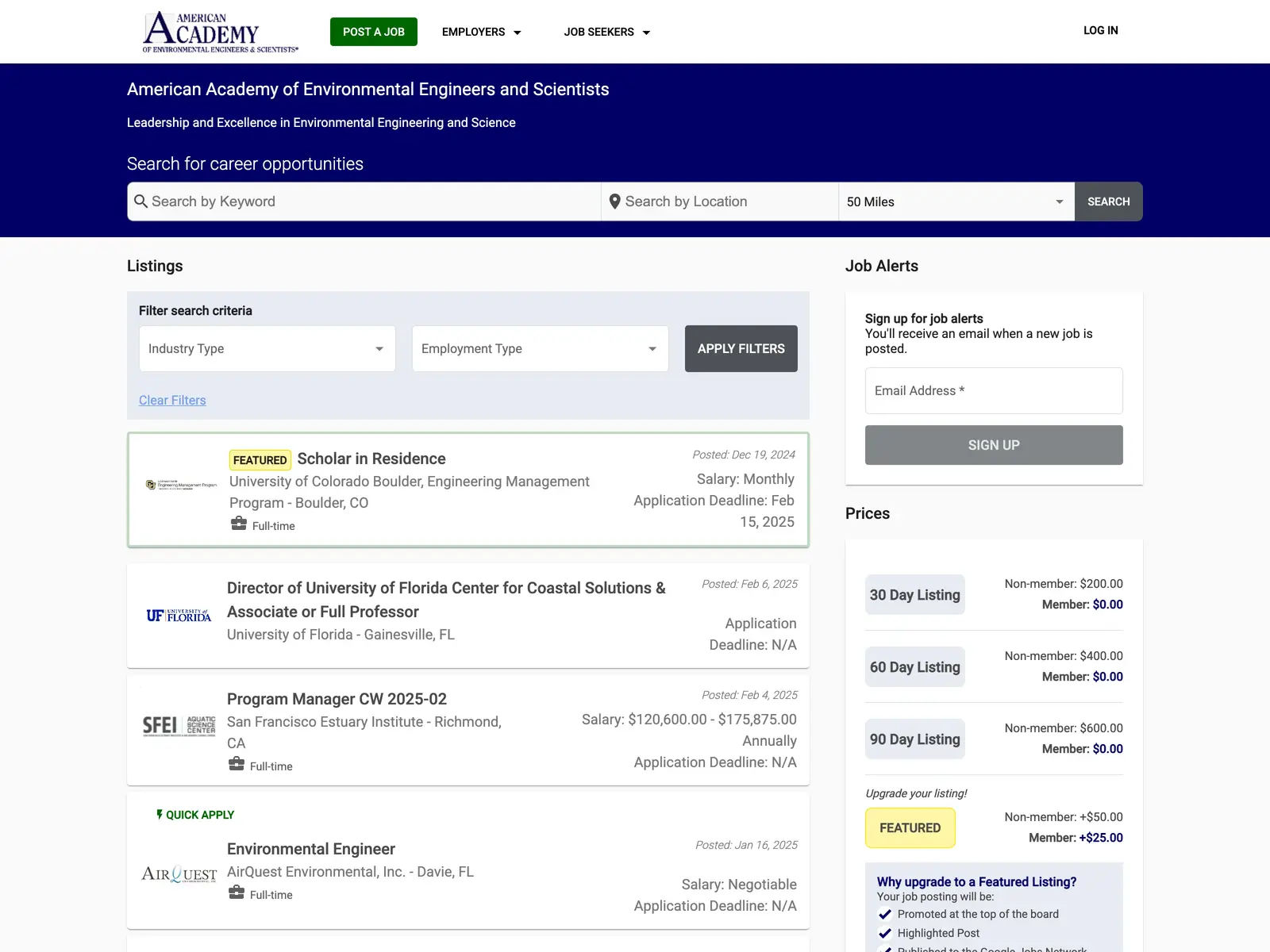Open the SFEI logo thumbnail
The width and height of the screenshot is (1270, 952).
click(179, 726)
